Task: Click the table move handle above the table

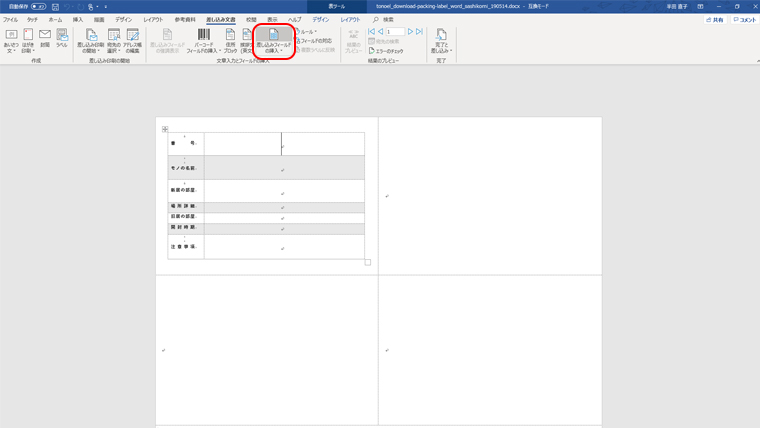Action: pyautogui.click(x=164, y=128)
